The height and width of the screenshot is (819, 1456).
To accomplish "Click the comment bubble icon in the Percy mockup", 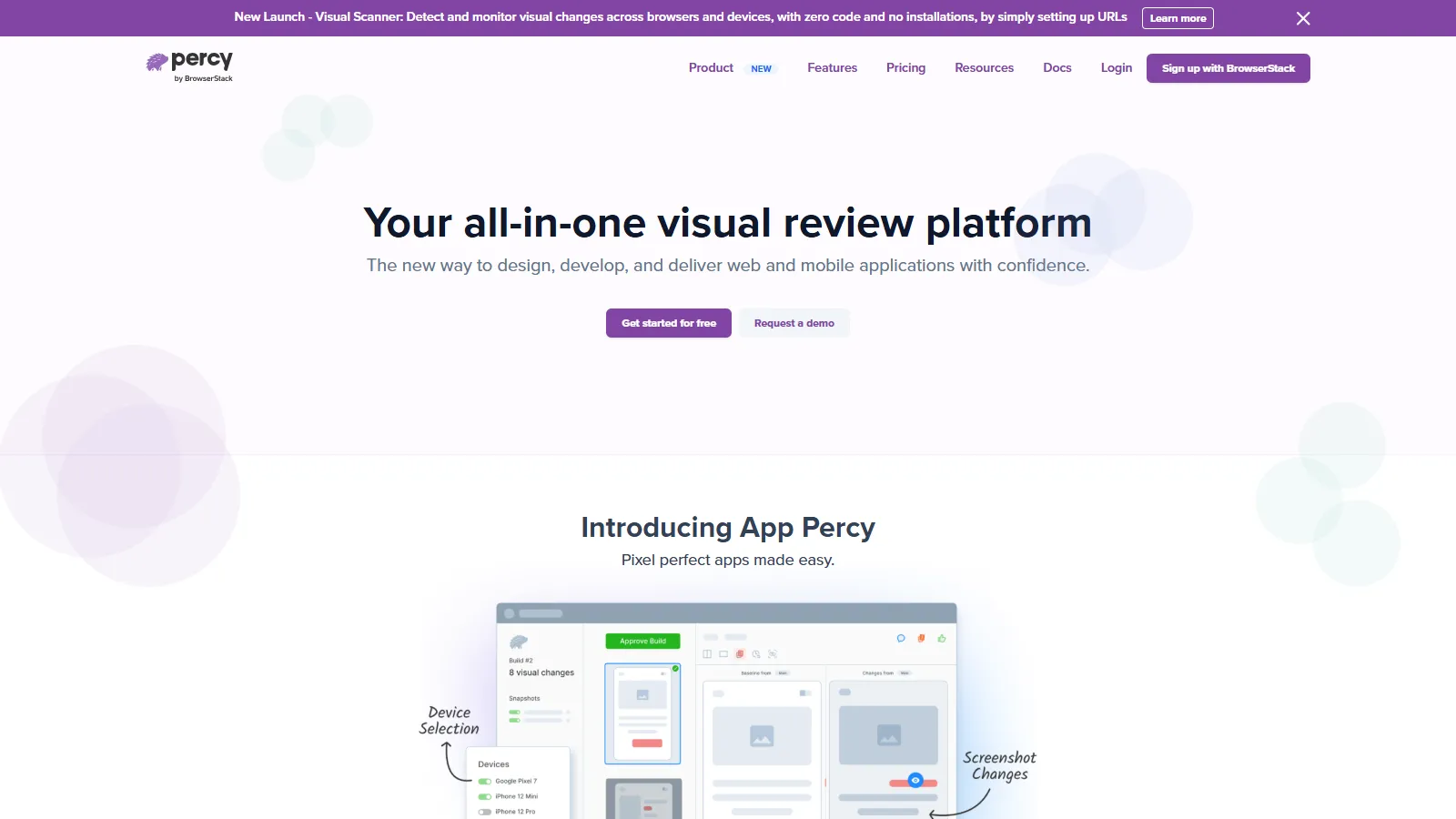I will [900, 638].
